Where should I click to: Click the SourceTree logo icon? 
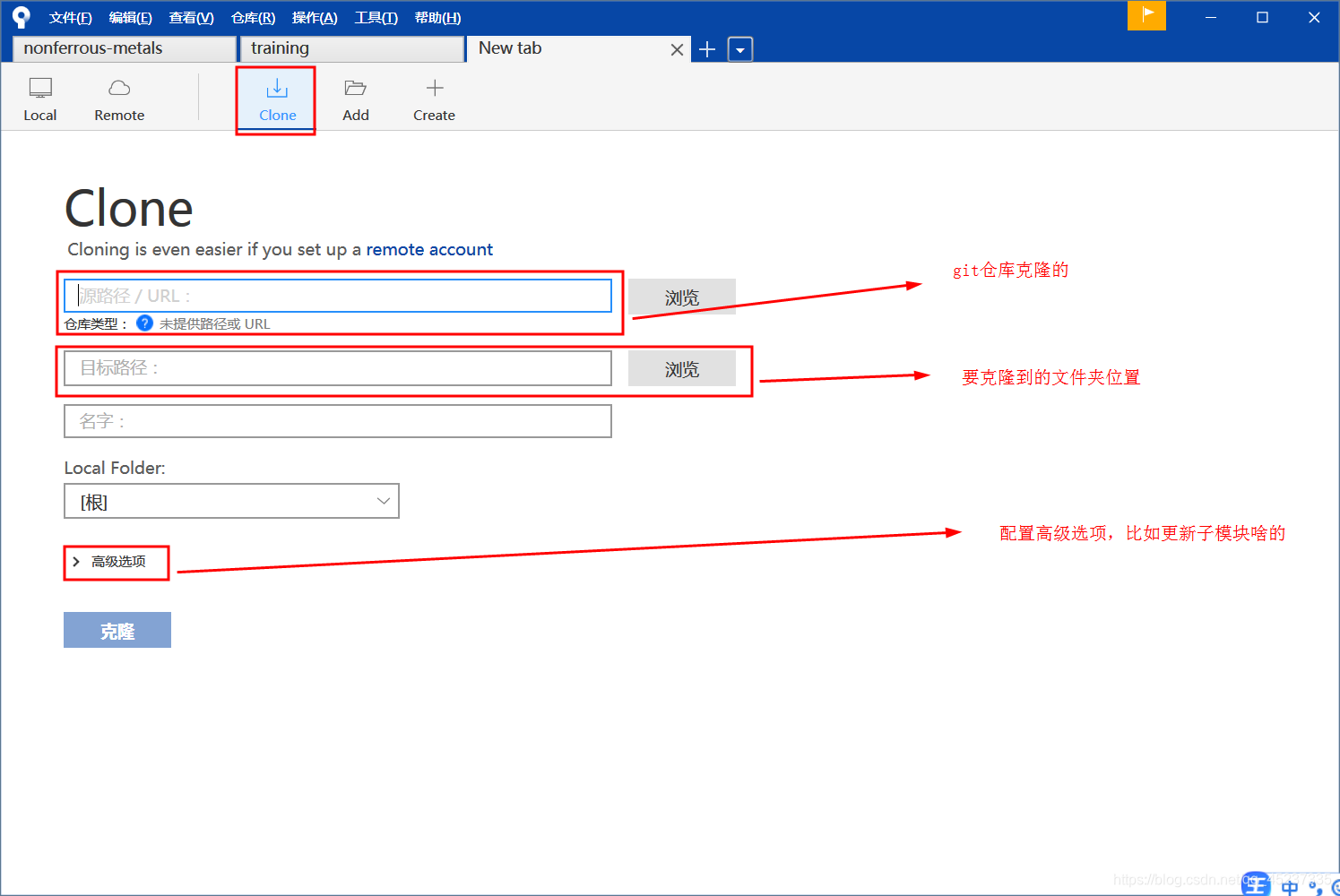tap(22, 17)
